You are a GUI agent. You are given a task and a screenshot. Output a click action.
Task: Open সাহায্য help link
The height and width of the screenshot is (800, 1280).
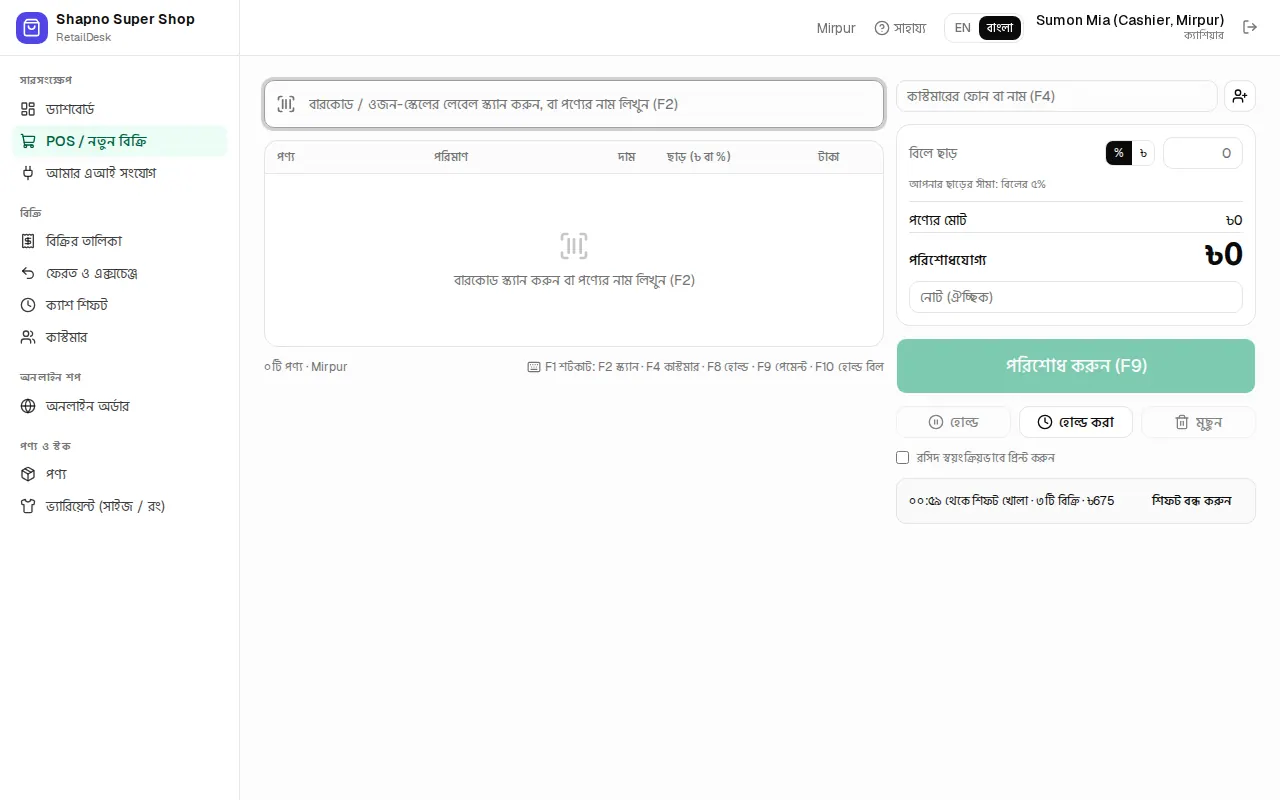[x=900, y=28]
